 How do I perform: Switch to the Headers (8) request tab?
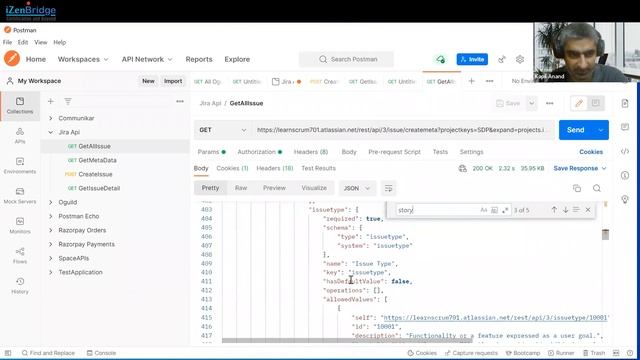point(311,152)
